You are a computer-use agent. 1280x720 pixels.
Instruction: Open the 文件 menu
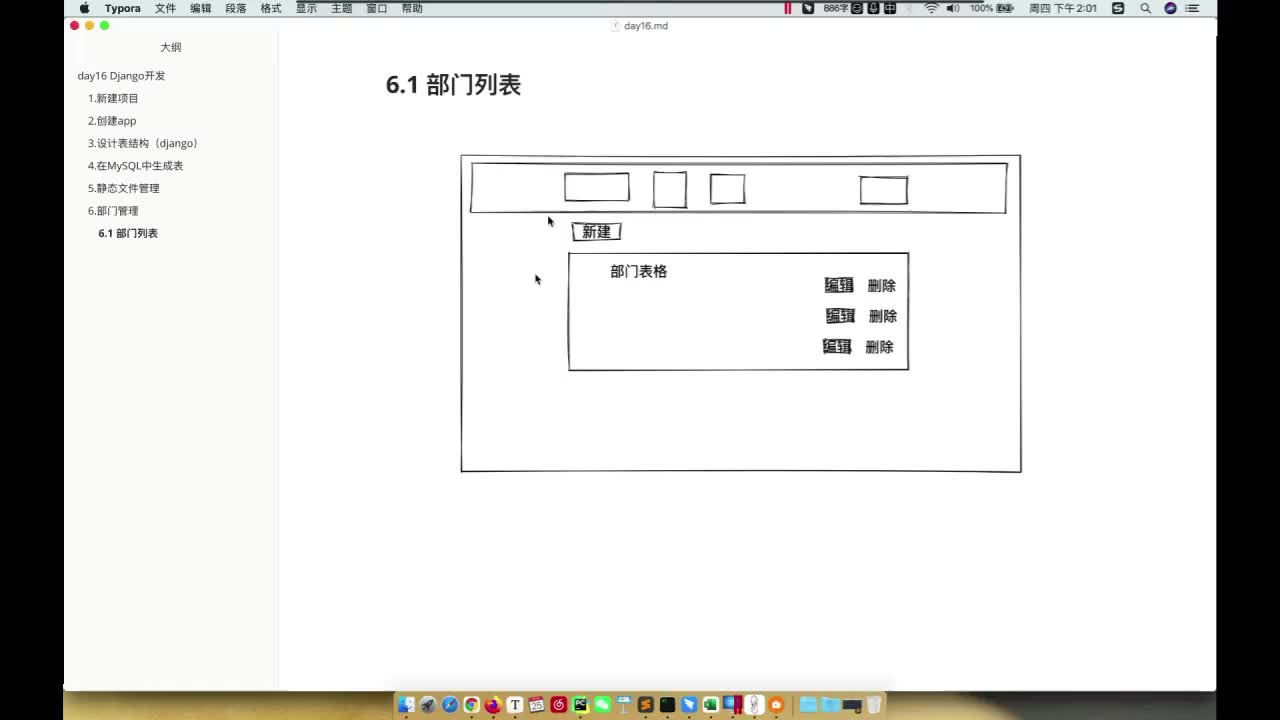pos(165,8)
